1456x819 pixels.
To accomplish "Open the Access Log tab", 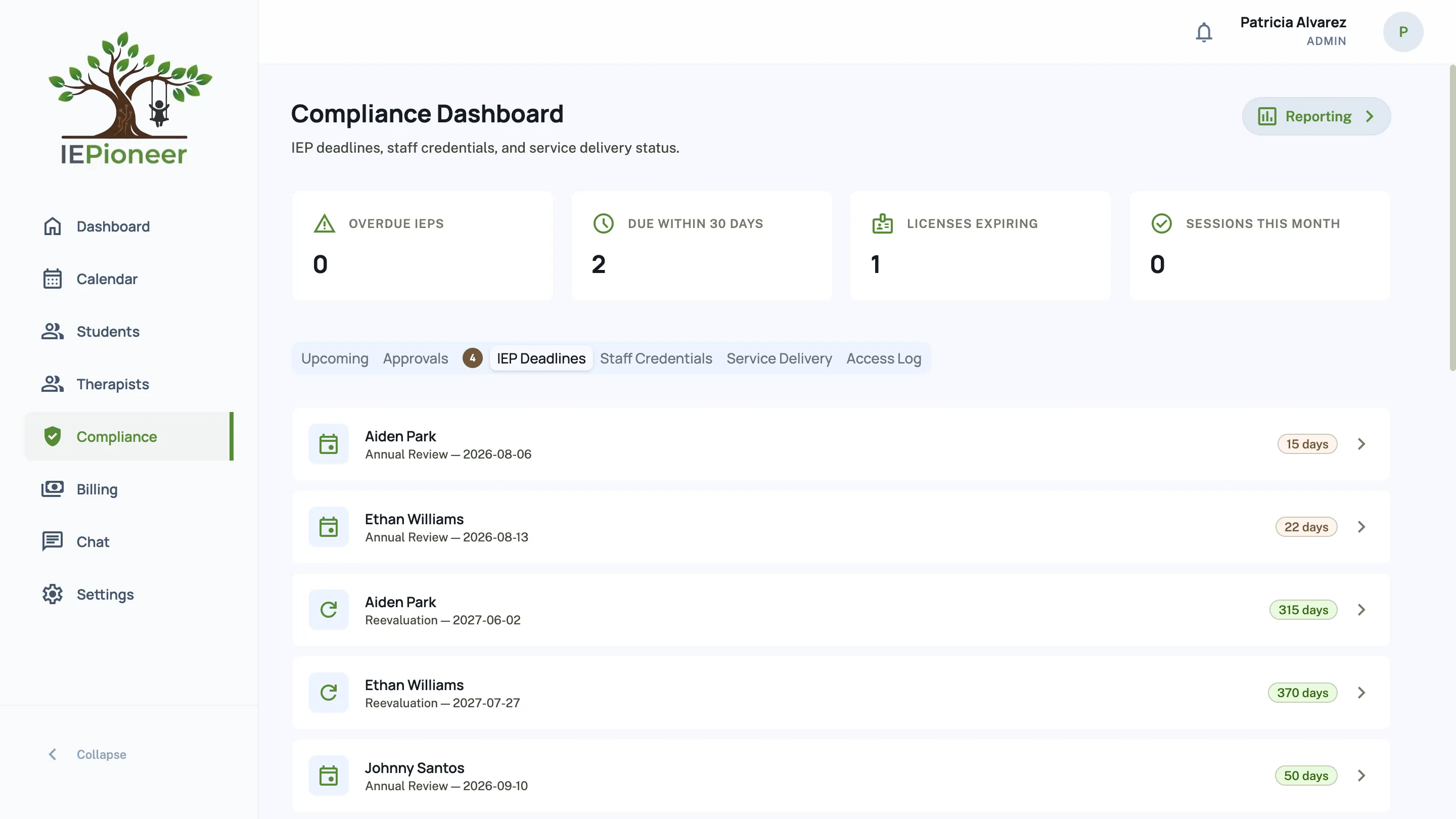I will [x=883, y=358].
